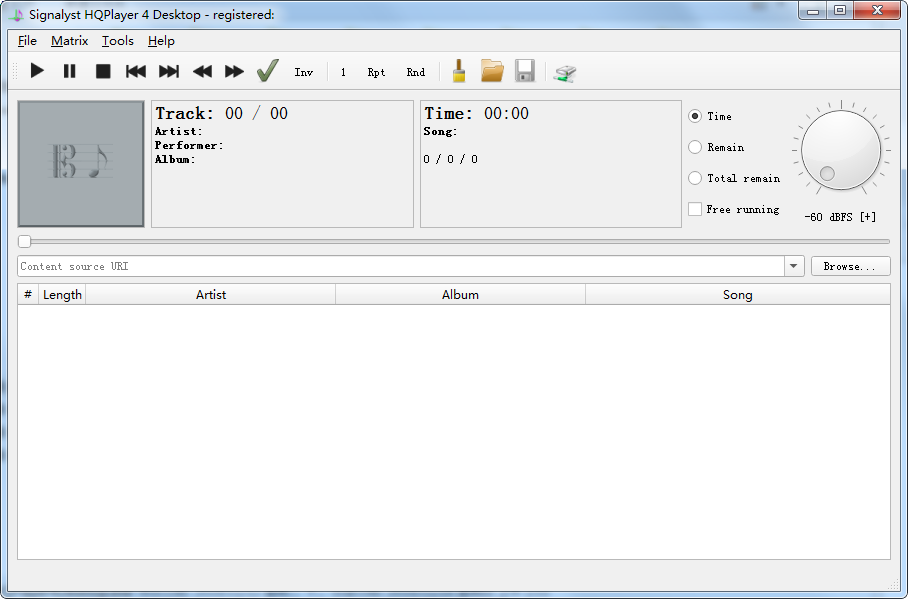Jump to the previous track
Image resolution: width=908 pixels, height=599 pixels.
pos(136,71)
